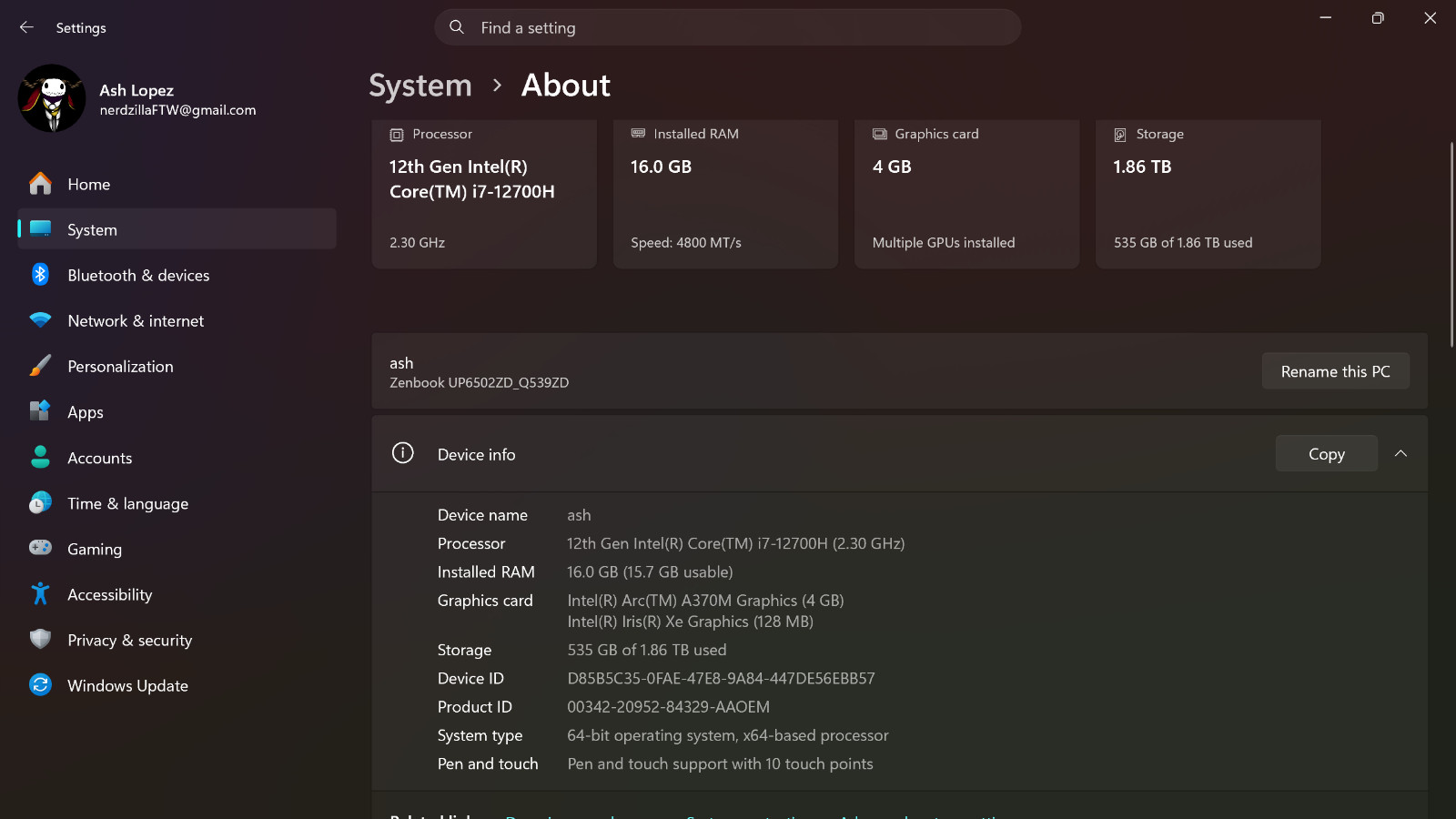The height and width of the screenshot is (819, 1456).
Task: Click the Gaming controller icon
Action: tap(40, 548)
